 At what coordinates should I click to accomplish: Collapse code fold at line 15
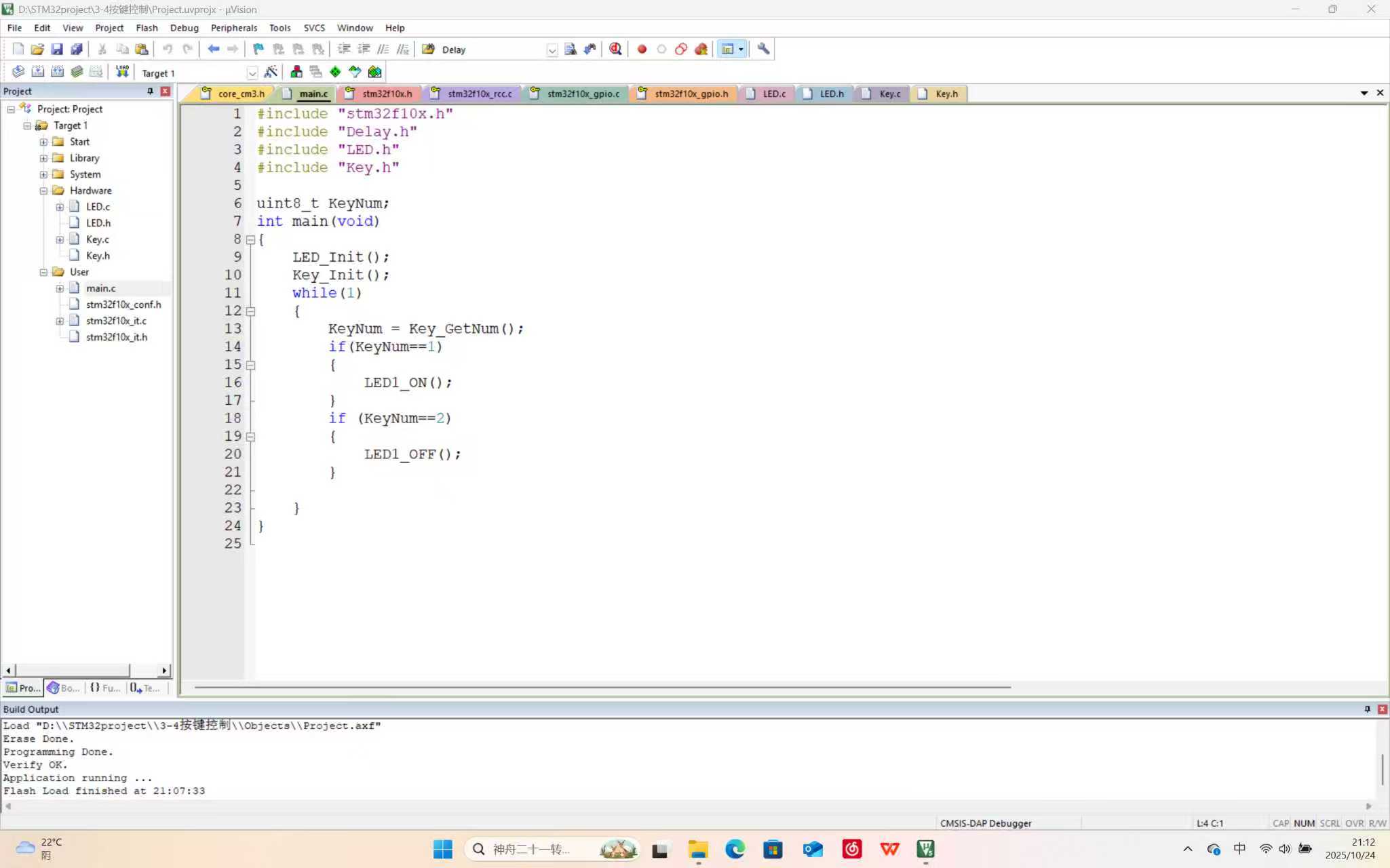[250, 365]
